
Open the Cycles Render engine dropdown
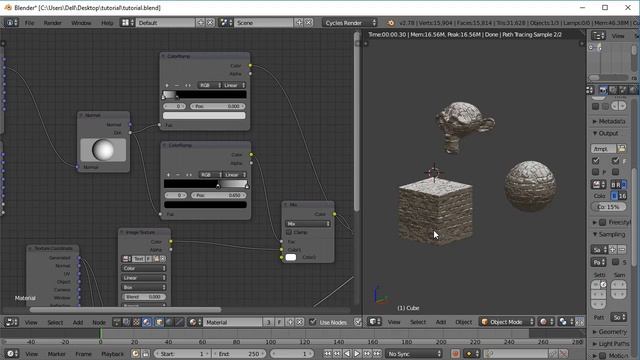[x=350, y=23]
